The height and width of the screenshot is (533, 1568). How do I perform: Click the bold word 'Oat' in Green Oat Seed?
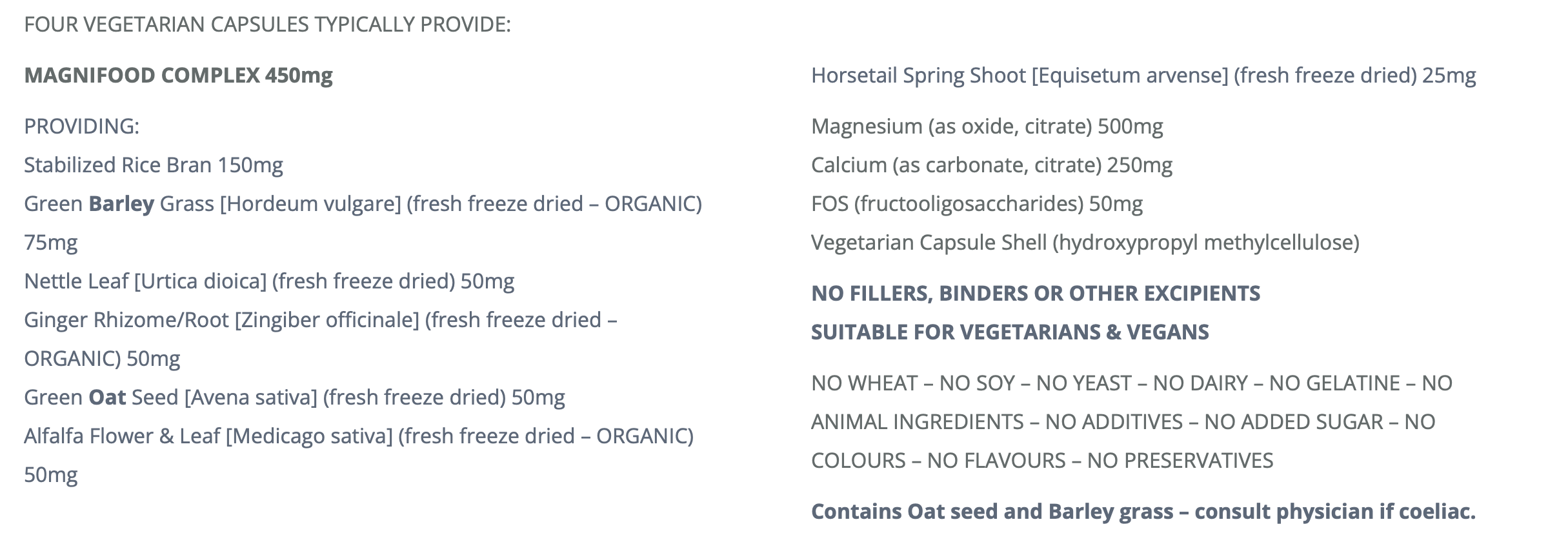(107, 397)
